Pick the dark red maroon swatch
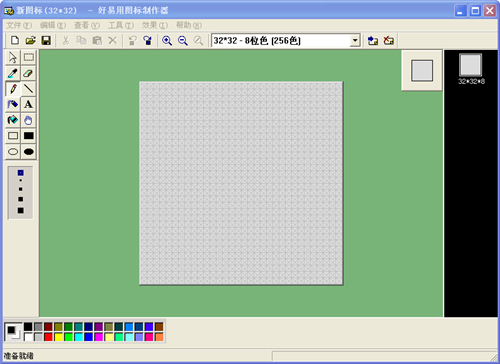500x364 pixels. click(48, 327)
